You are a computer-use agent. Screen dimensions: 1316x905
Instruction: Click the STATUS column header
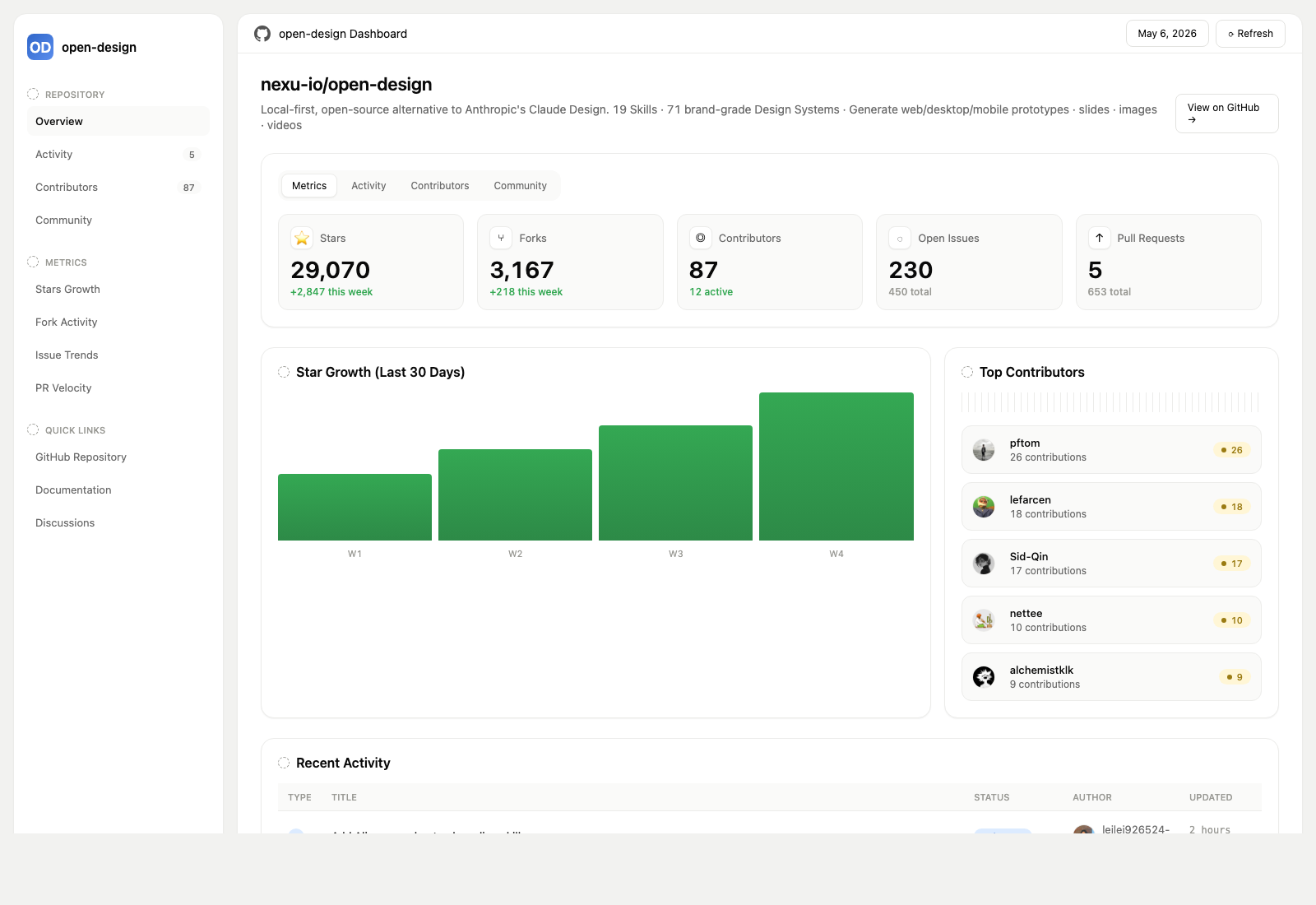coord(991,797)
